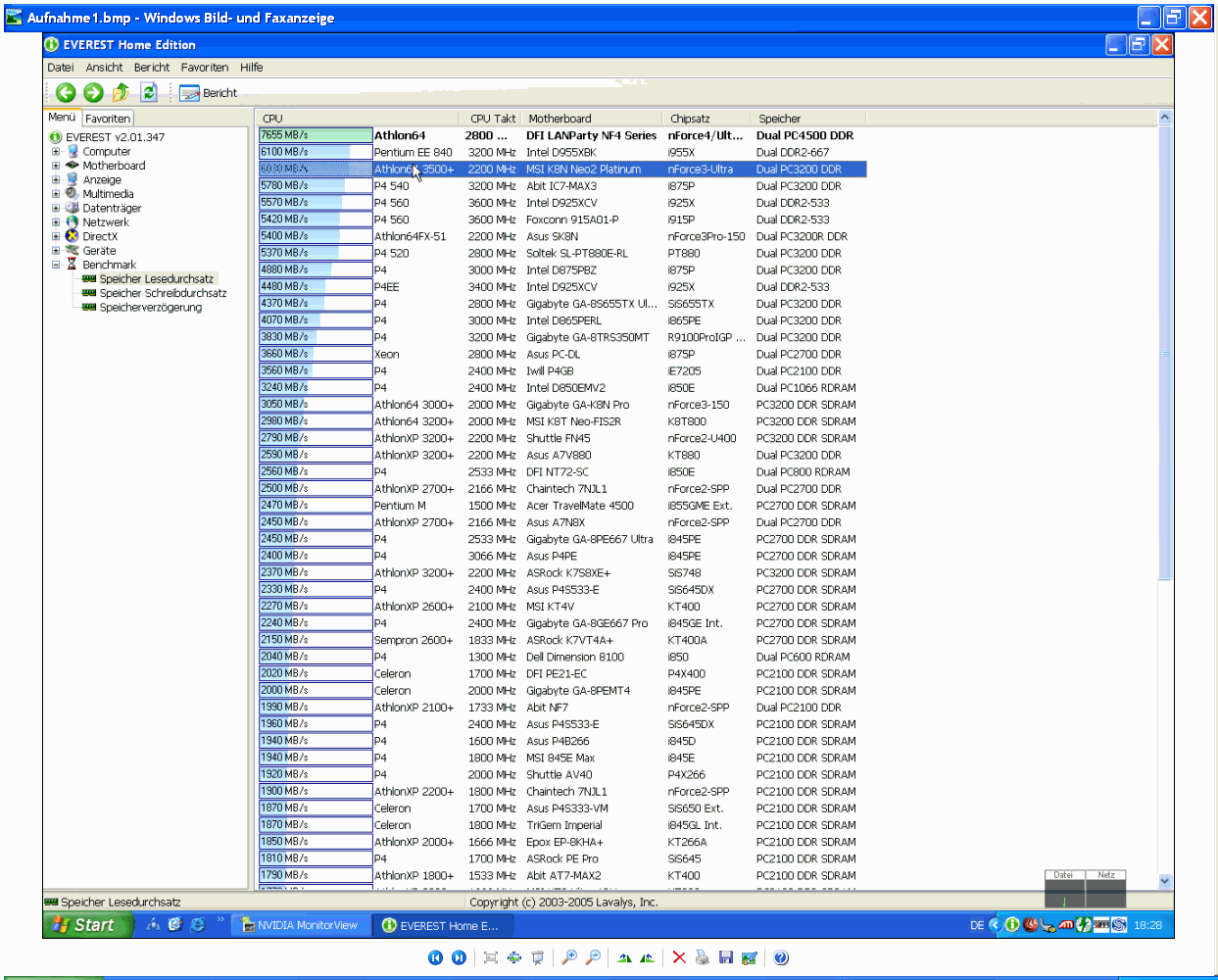Image resolution: width=1218 pixels, height=980 pixels.
Task: Select the Multimedia speaker icon in tree
Action: pos(73,194)
